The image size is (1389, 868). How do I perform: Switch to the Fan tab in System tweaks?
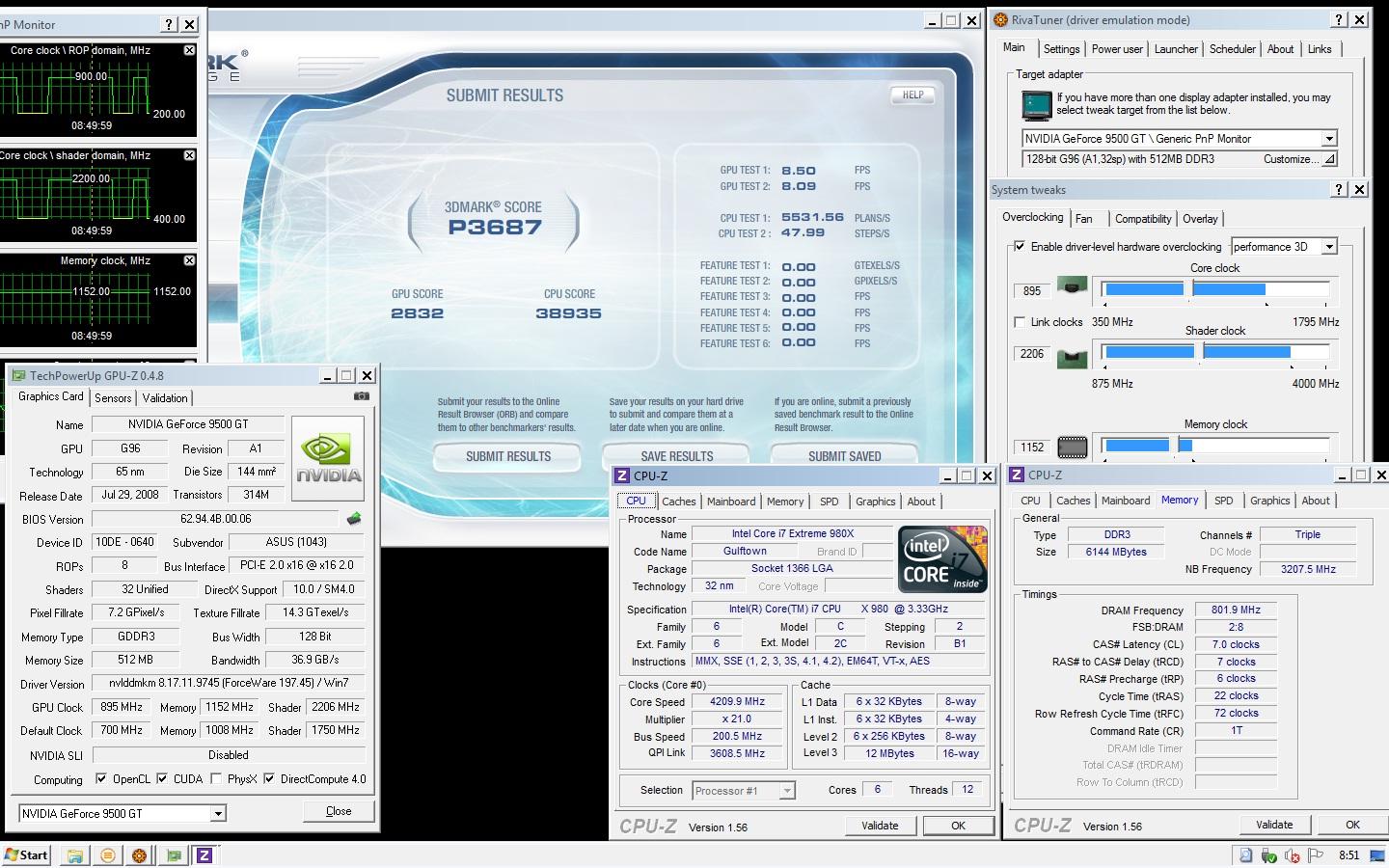(1084, 219)
